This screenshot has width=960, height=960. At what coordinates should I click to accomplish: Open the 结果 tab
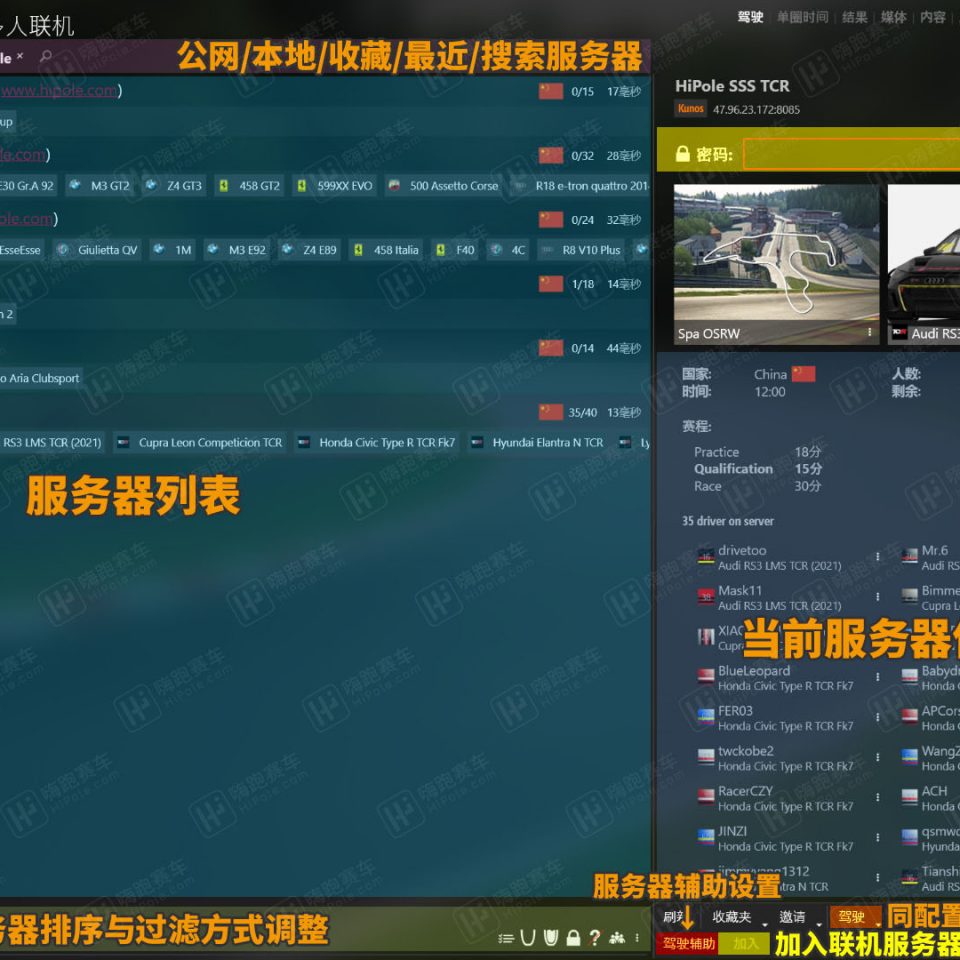855,17
